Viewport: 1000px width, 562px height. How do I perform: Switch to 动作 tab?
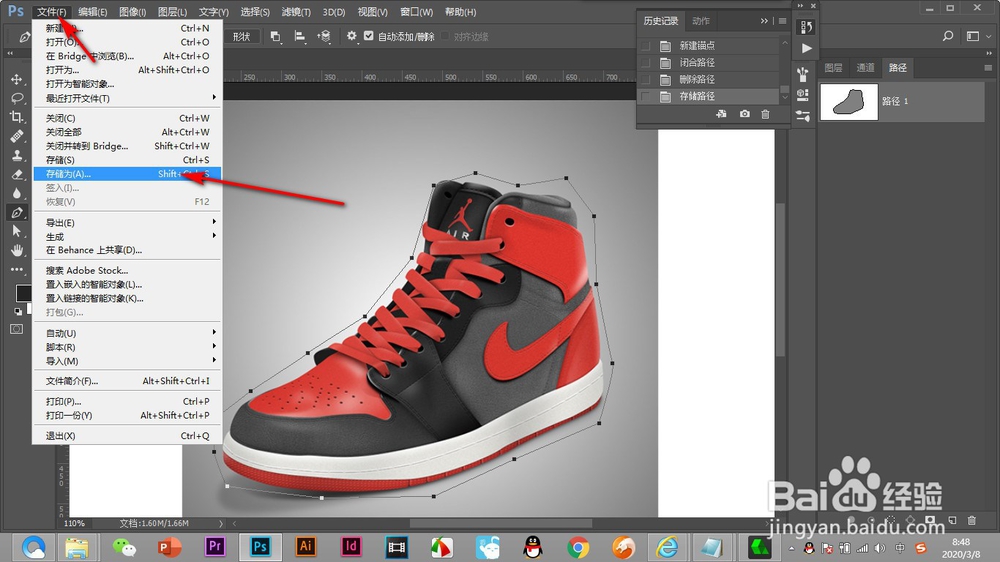click(701, 21)
